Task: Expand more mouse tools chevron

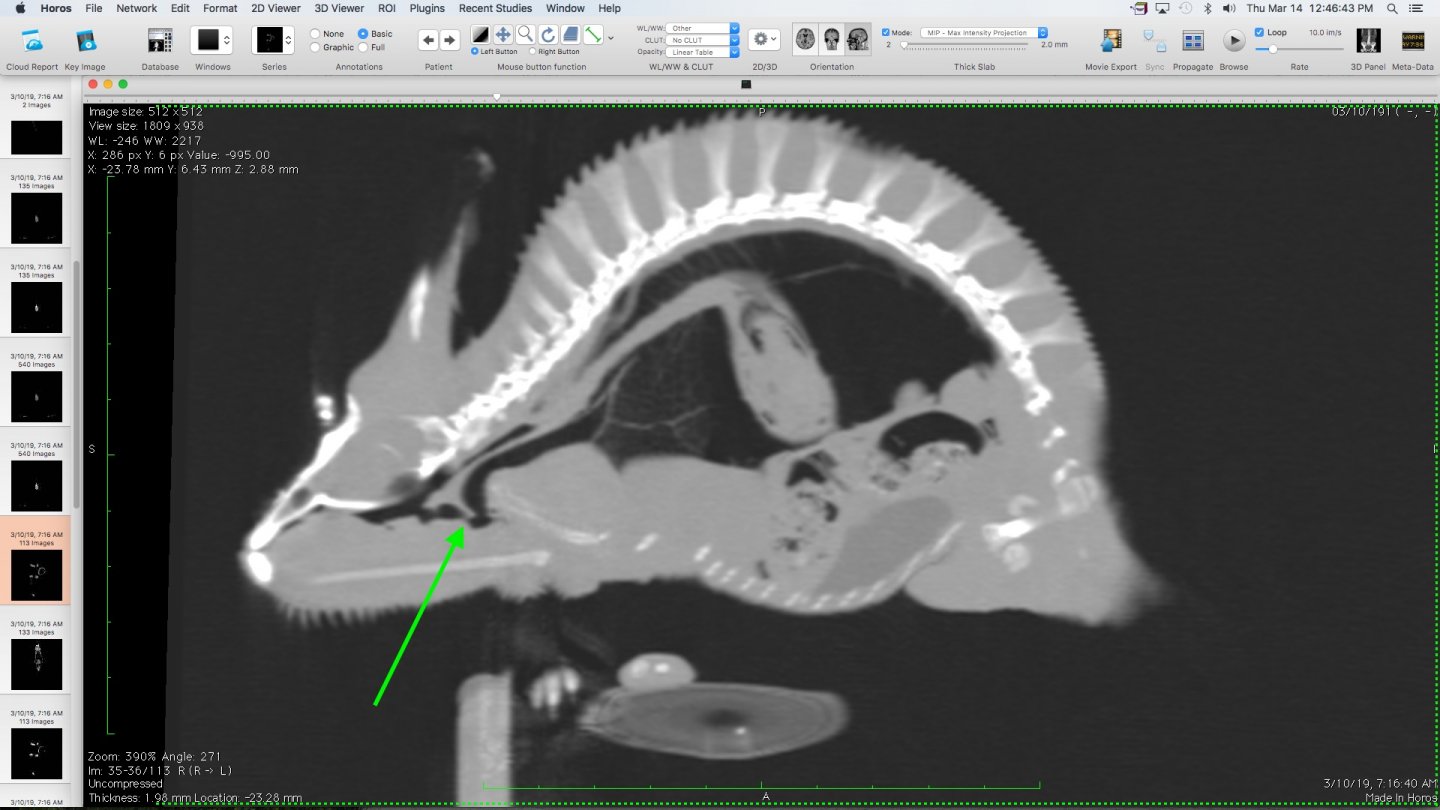Action: 611,38
